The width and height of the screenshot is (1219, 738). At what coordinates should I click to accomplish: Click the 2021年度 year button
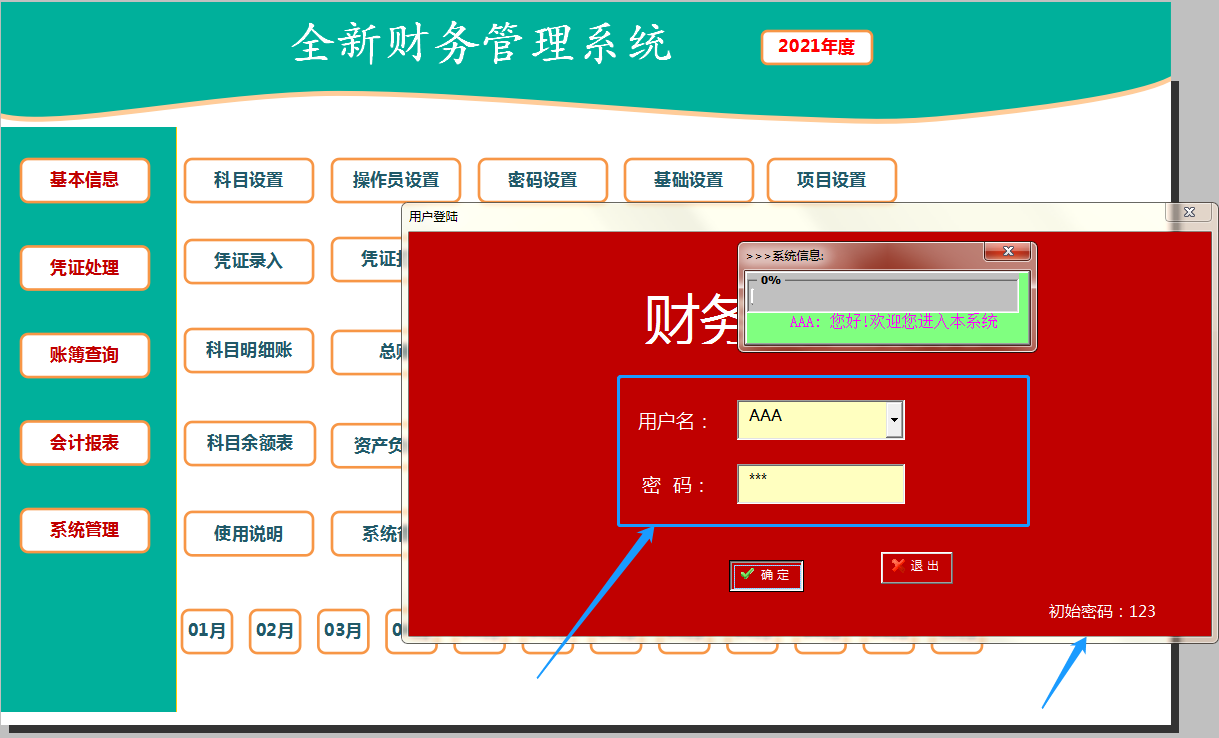click(816, 46)
